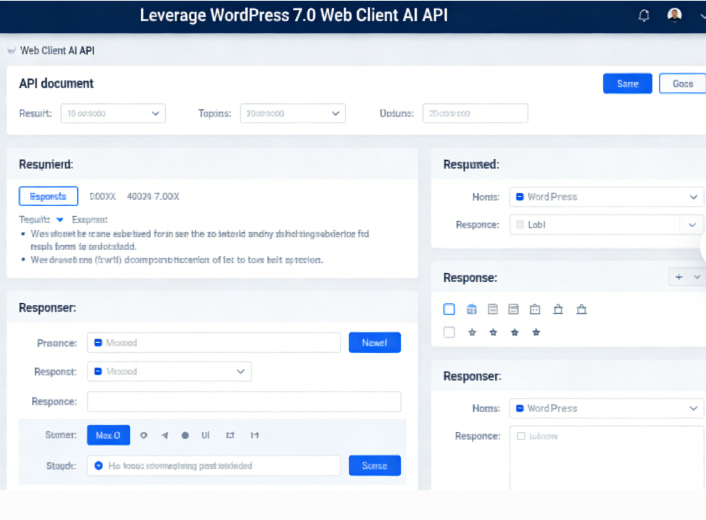Click the first star icon in Response row

(x=472, y=332)
